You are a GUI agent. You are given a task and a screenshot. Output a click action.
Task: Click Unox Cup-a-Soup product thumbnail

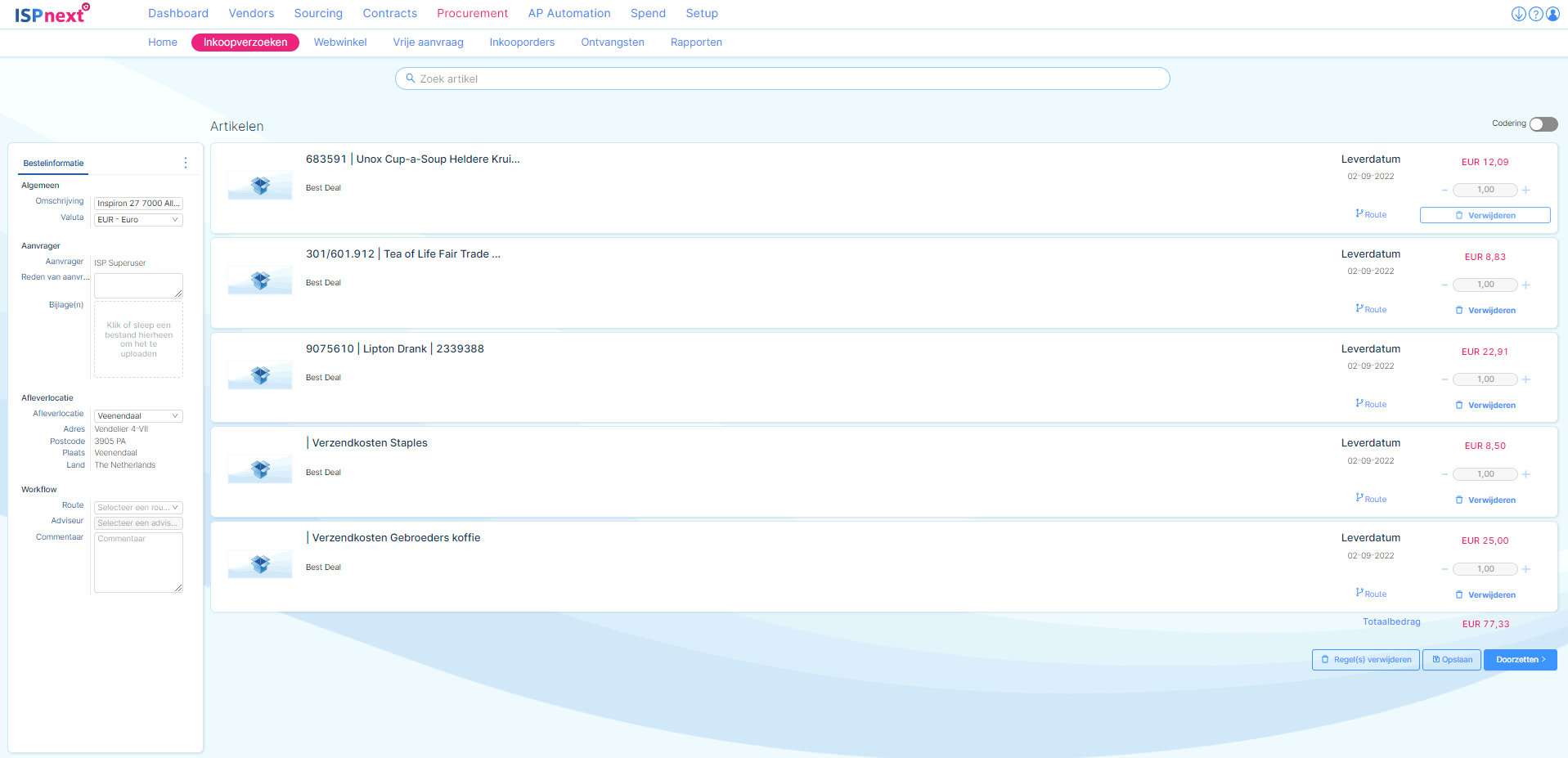260,186
